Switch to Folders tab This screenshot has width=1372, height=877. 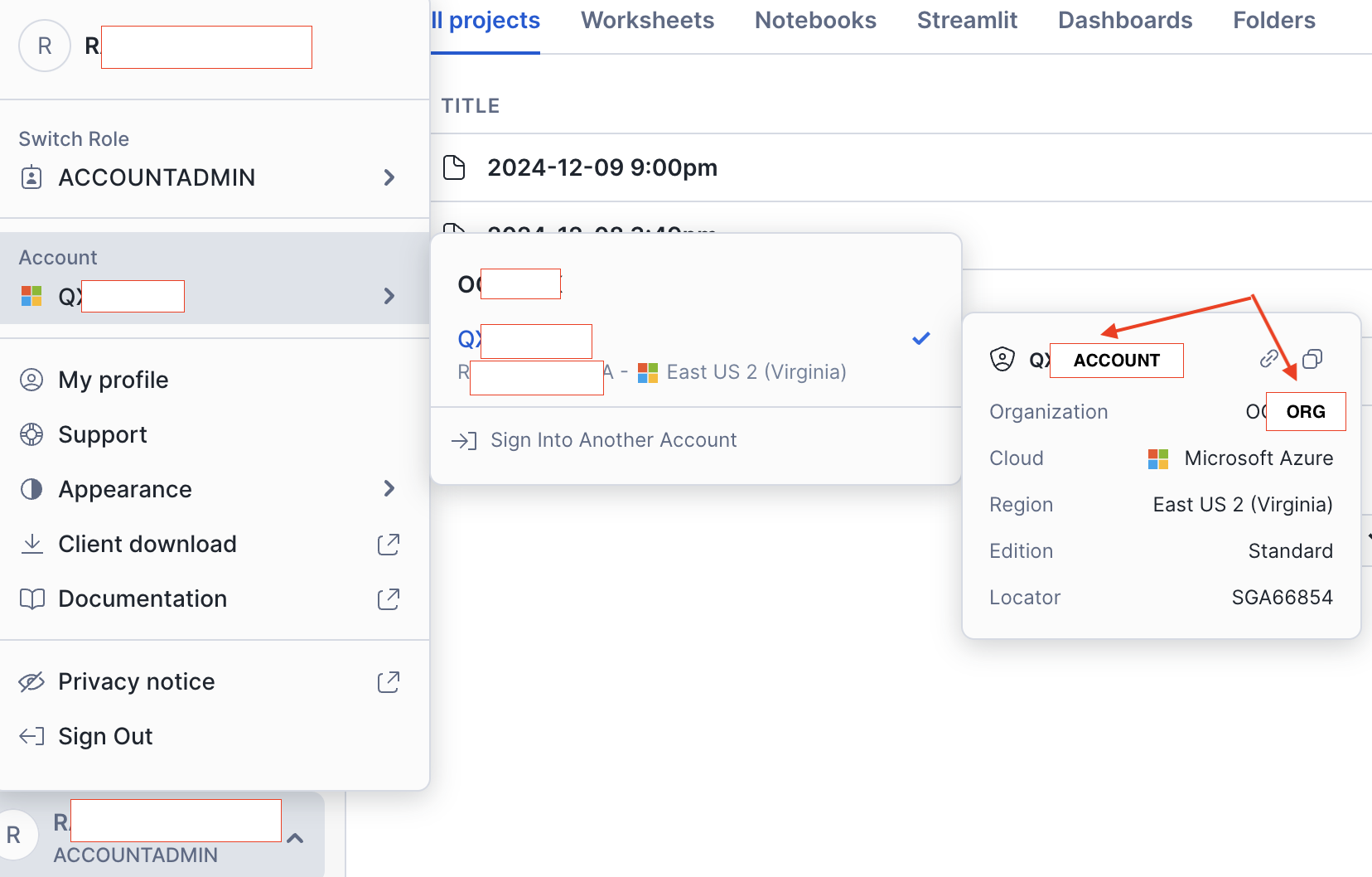coord(1274,21)
